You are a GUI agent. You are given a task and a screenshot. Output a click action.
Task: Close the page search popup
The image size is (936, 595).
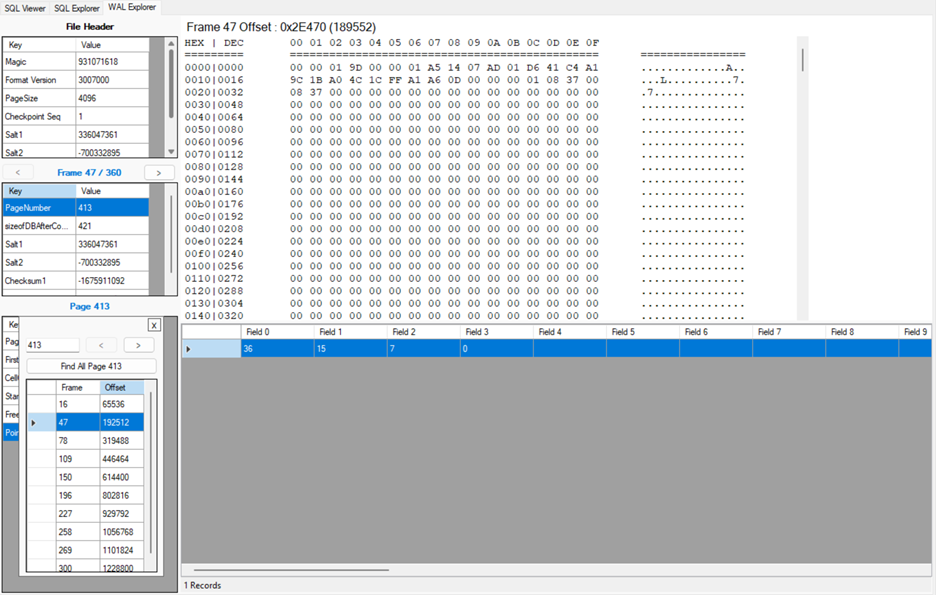point(154,325)
